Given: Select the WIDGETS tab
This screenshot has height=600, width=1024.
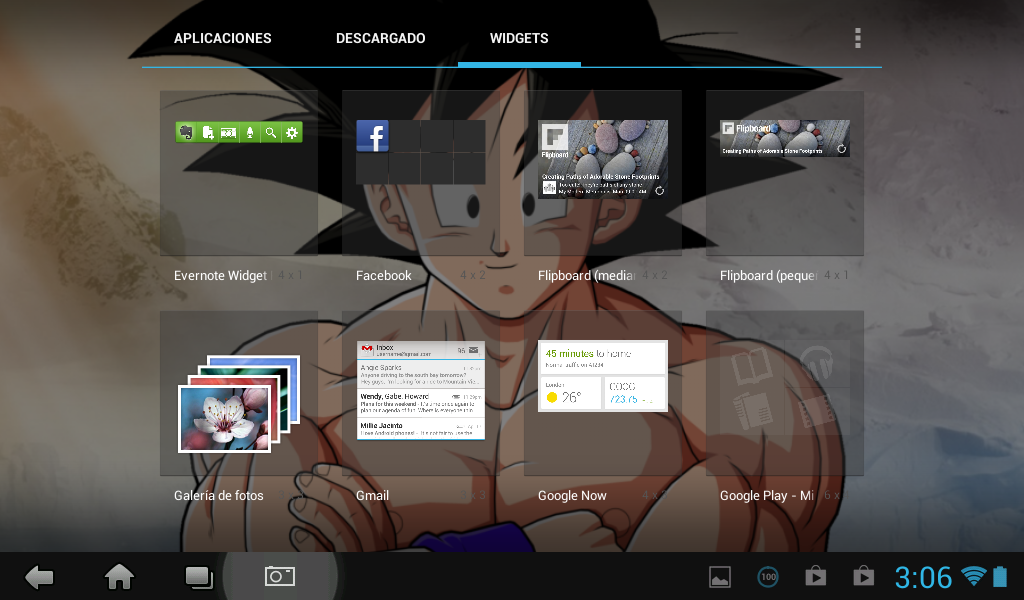Looking at the screenshot, I should pos(519,39).
